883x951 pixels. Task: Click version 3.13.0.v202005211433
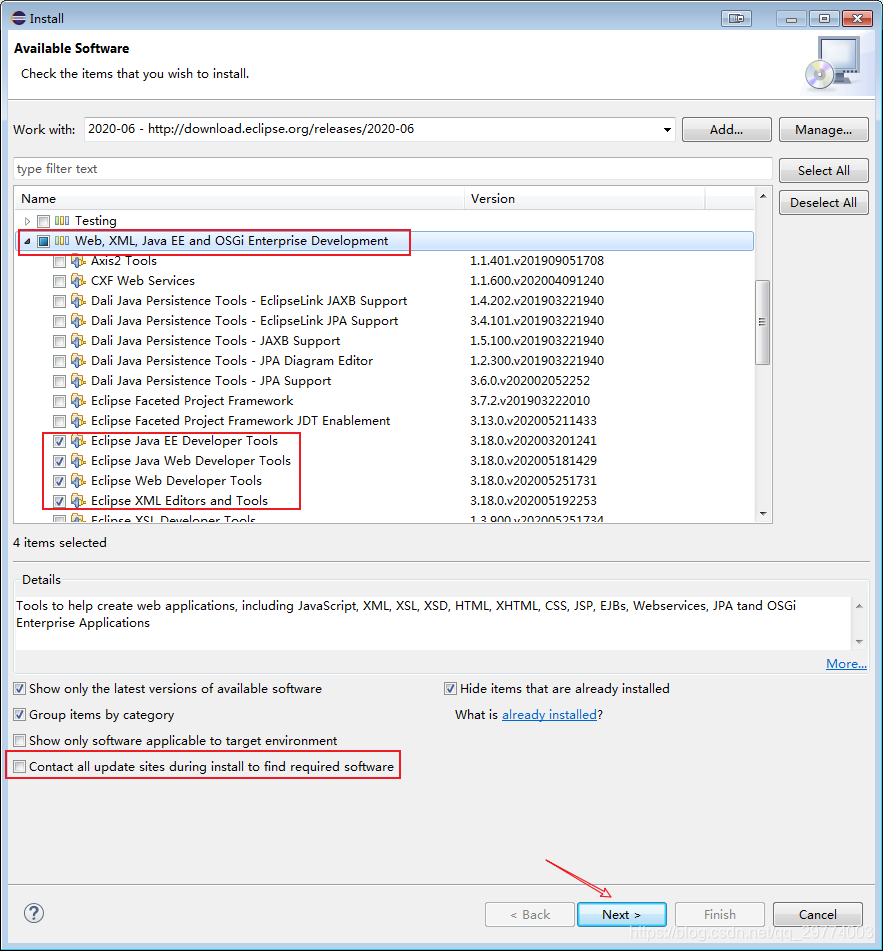click(x=533, y=421)
